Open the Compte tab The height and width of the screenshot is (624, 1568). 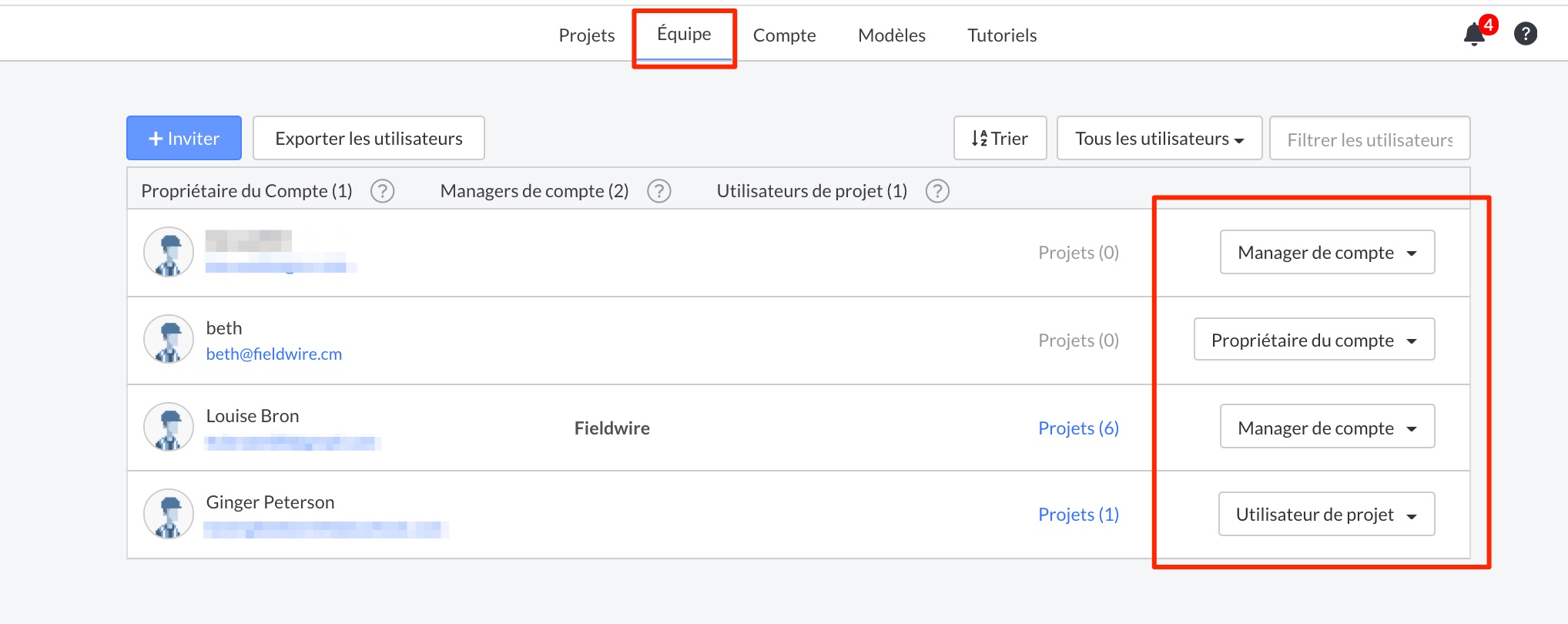(x=784, y=35)
